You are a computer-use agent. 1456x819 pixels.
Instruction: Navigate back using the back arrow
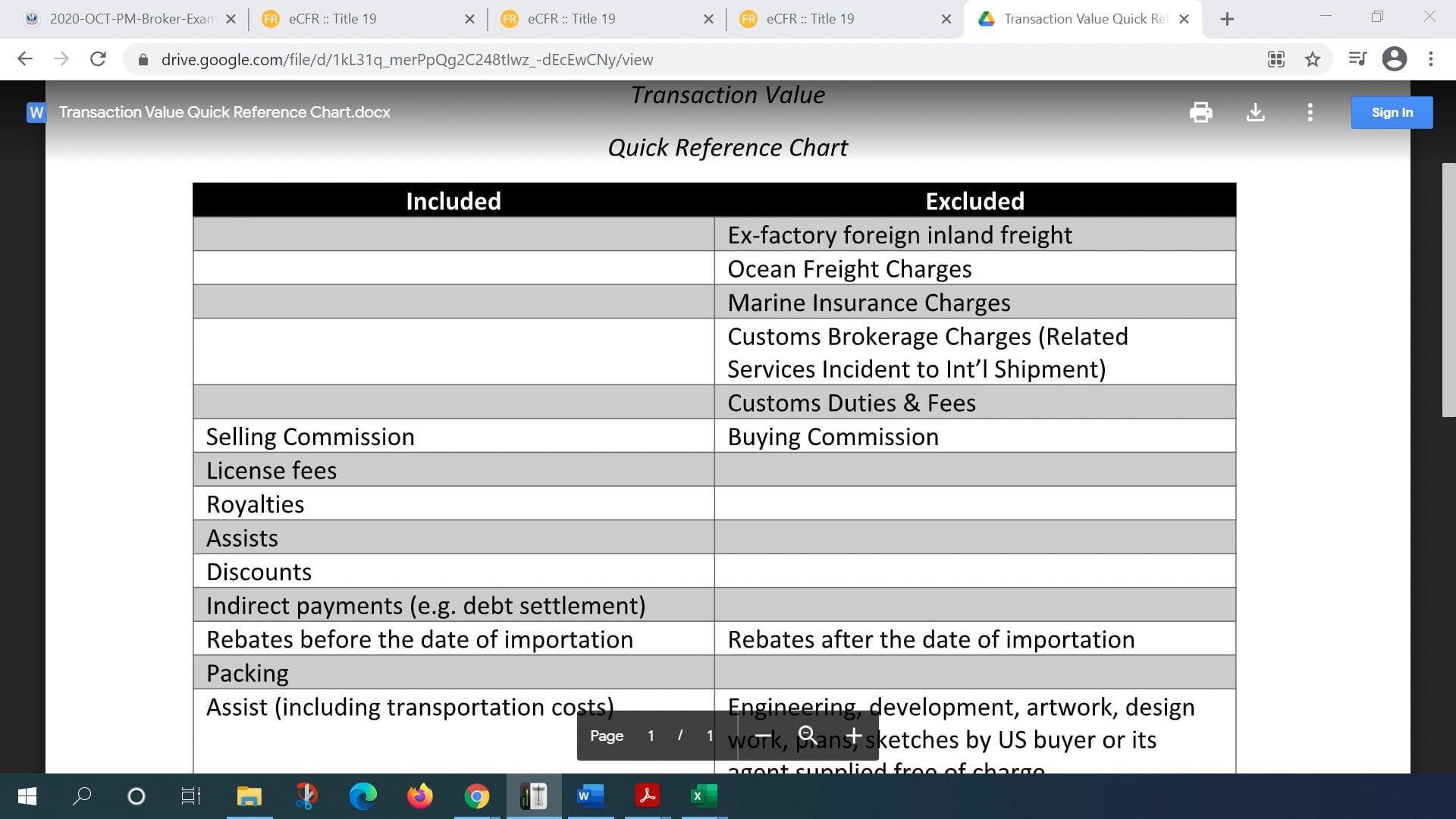point(25,59)
